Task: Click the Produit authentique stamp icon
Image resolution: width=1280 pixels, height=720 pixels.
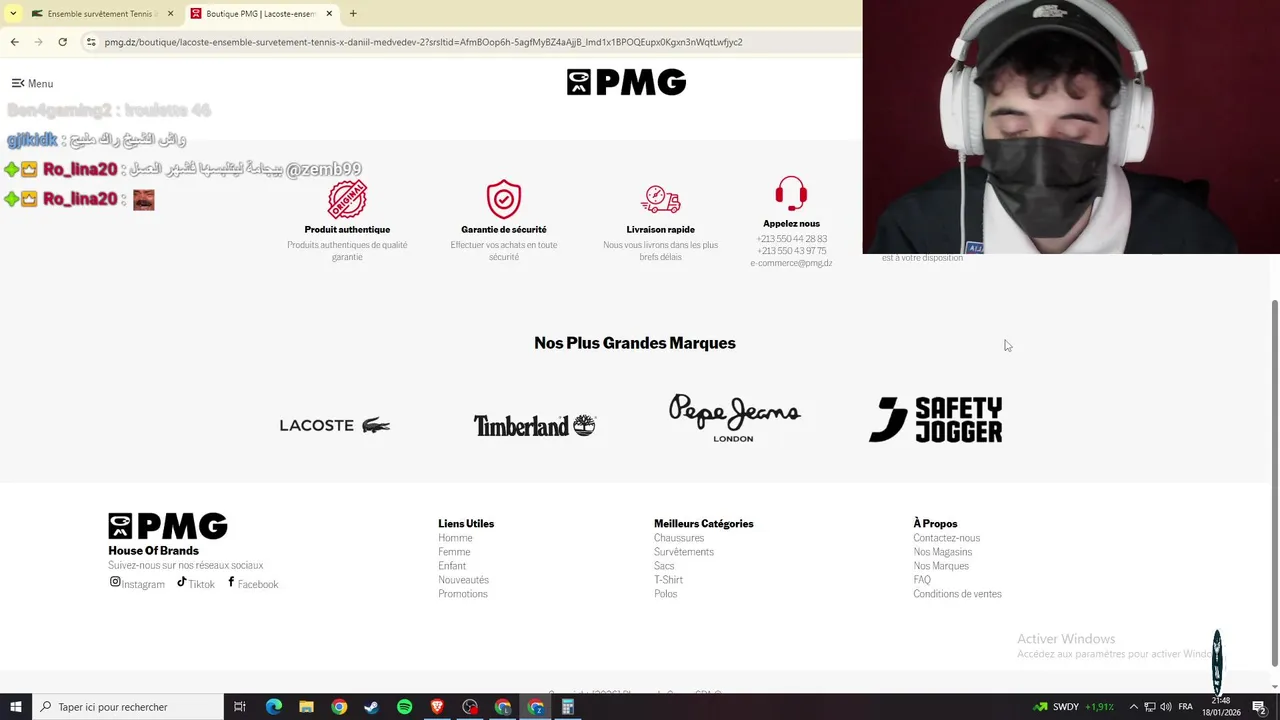Action: pyautogui.click(x=347, y=199)
